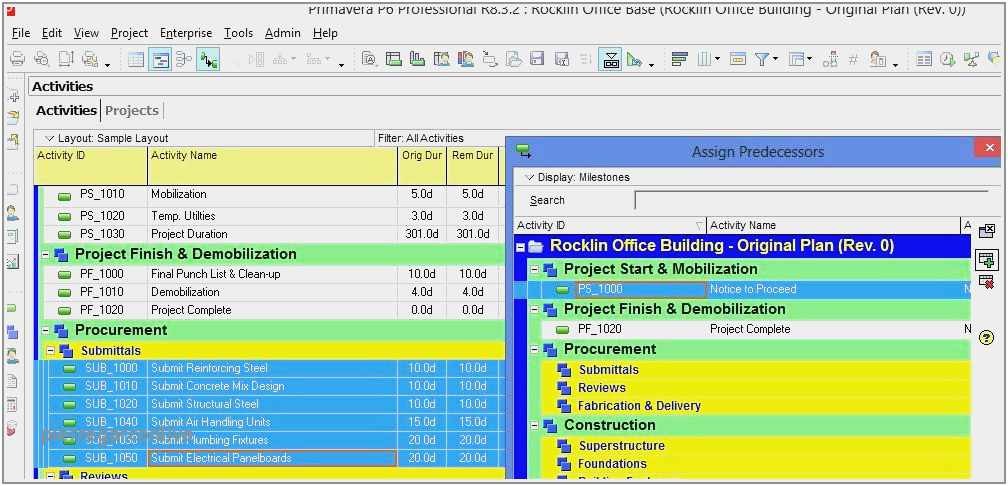This screenshot has width=1008, height=486.
Task: Click the Filter funnel toolbar icon
Action: [763, 60]
